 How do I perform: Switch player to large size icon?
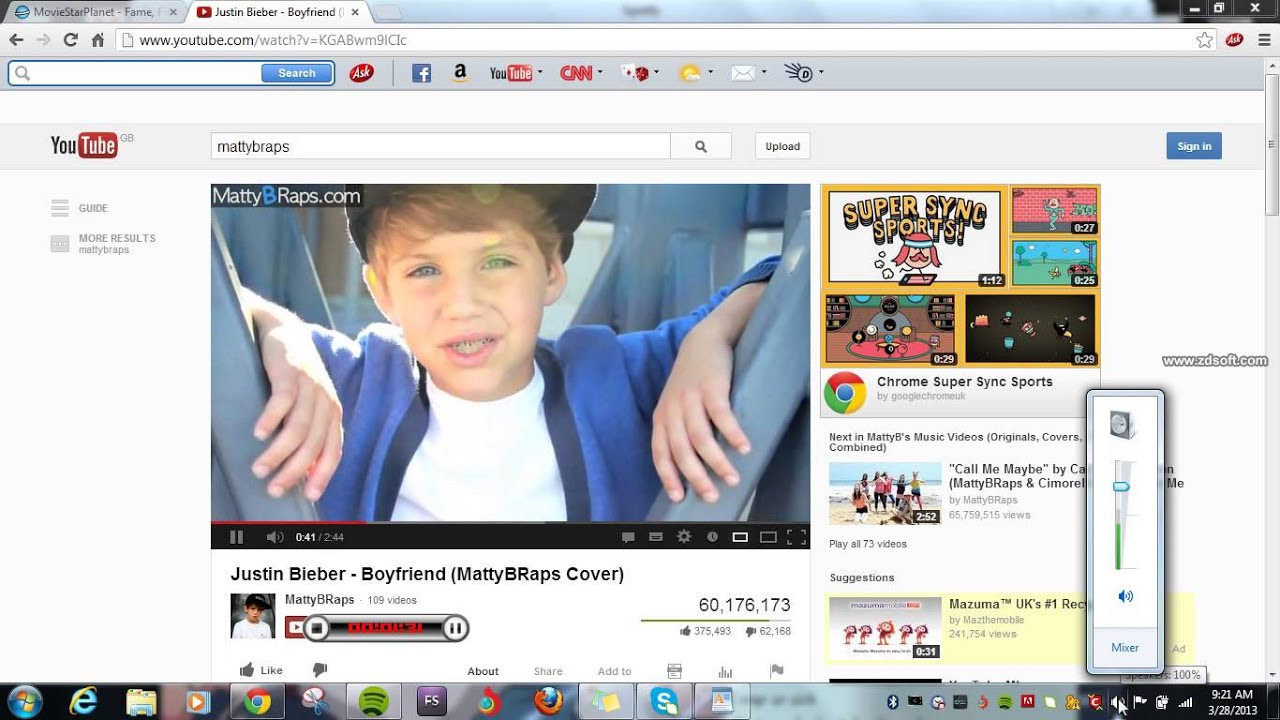[768, 537]
